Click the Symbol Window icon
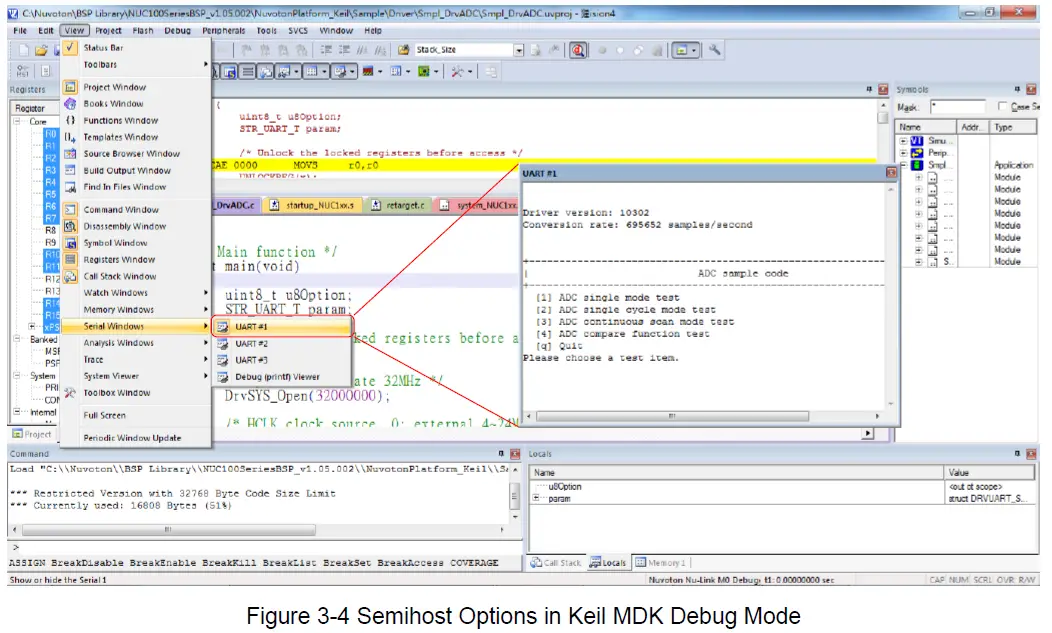 click(70, 243)
